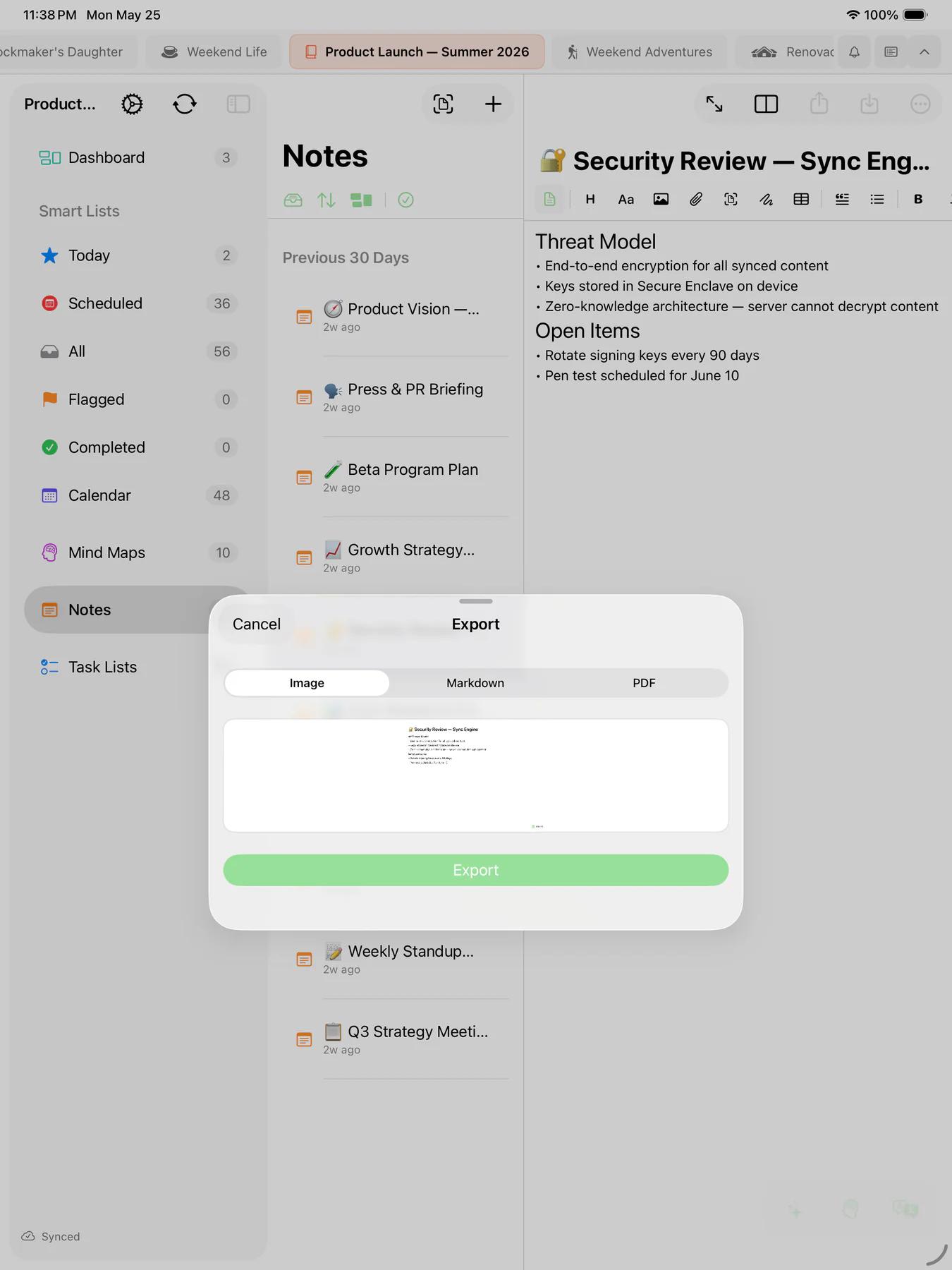The width and height of the screenshot is (952, 1270).
Task: Select the document mode icon in editor toolbar
Action: [x=549, y=200]
